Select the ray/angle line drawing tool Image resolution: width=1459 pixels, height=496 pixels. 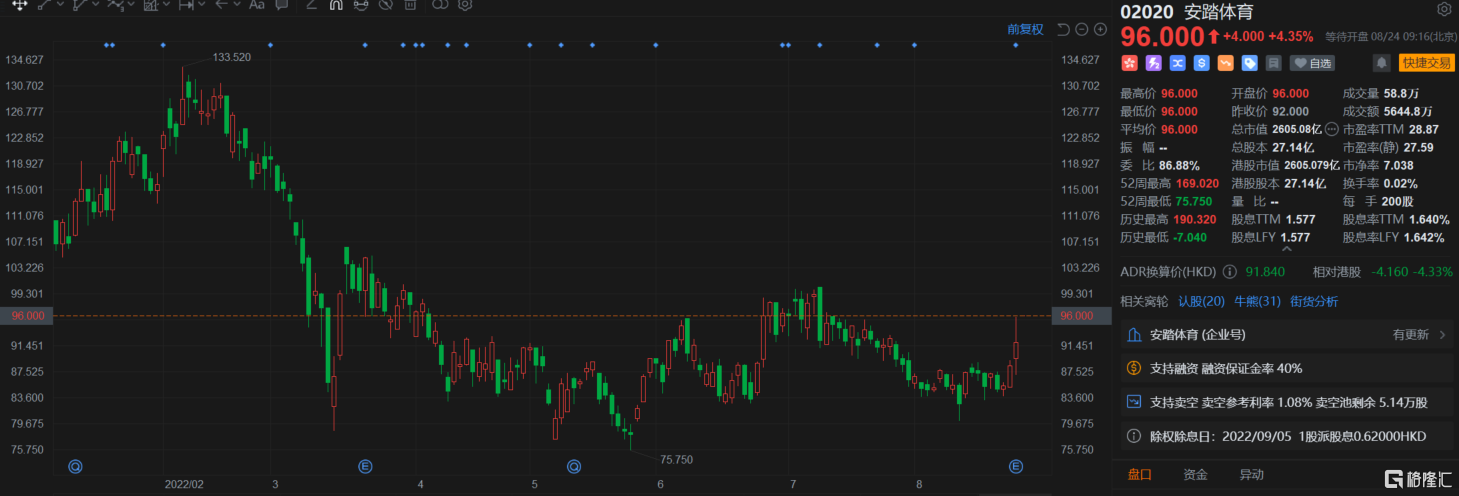click(x=80, y=4)
